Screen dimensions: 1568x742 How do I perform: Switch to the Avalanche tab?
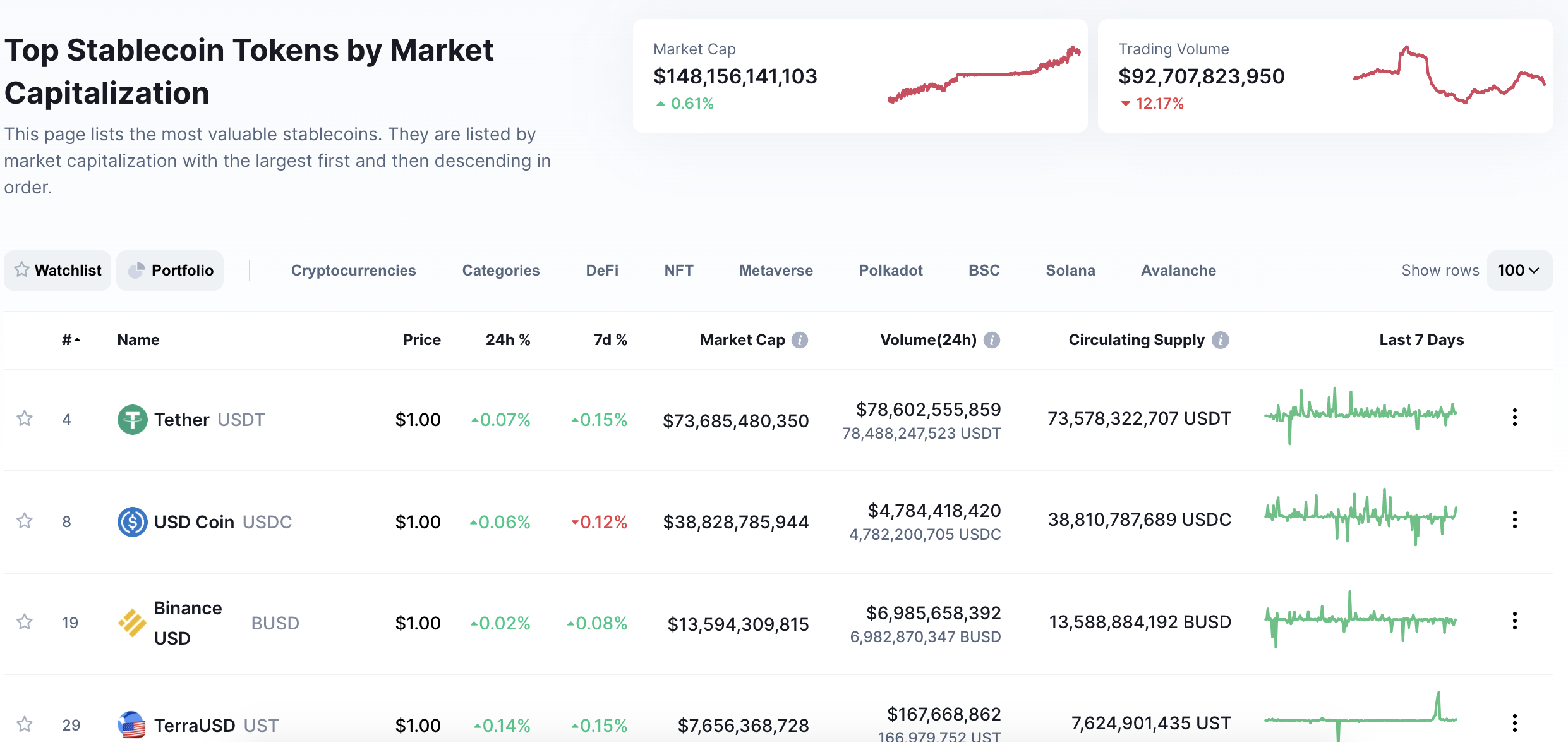[x=1178, y=271]
